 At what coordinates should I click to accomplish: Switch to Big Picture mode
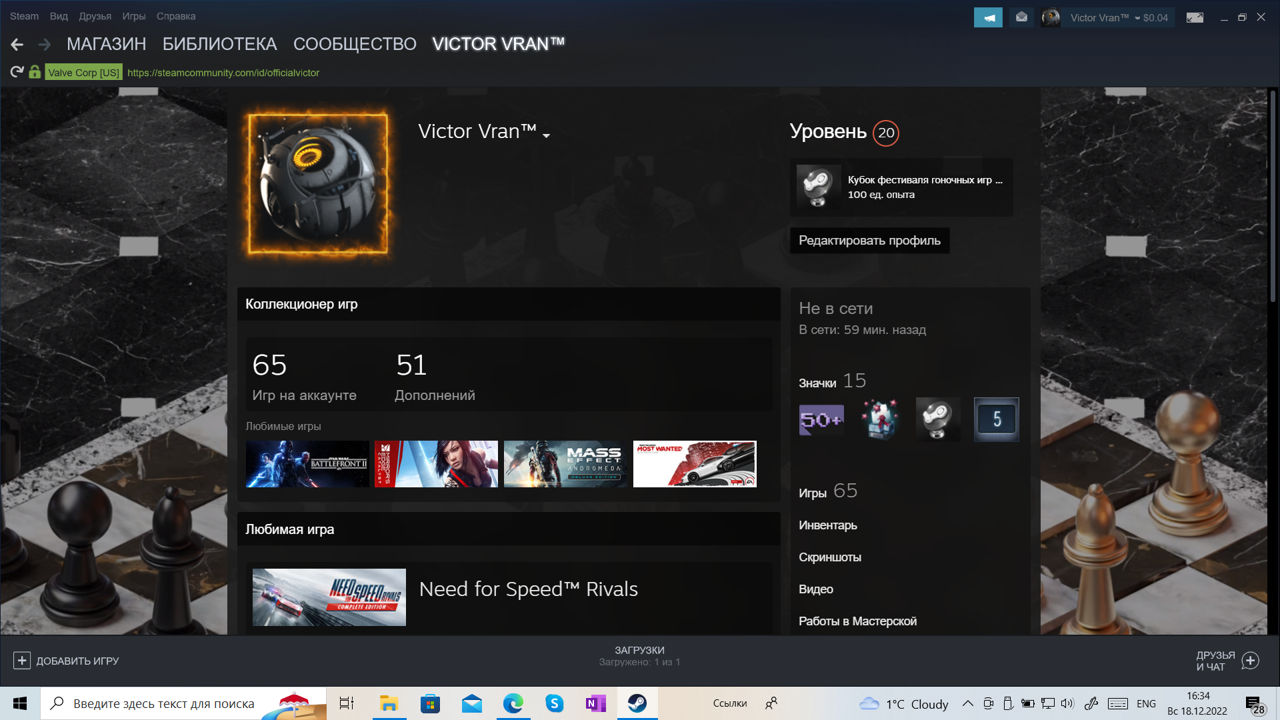tap(1195, 17)
